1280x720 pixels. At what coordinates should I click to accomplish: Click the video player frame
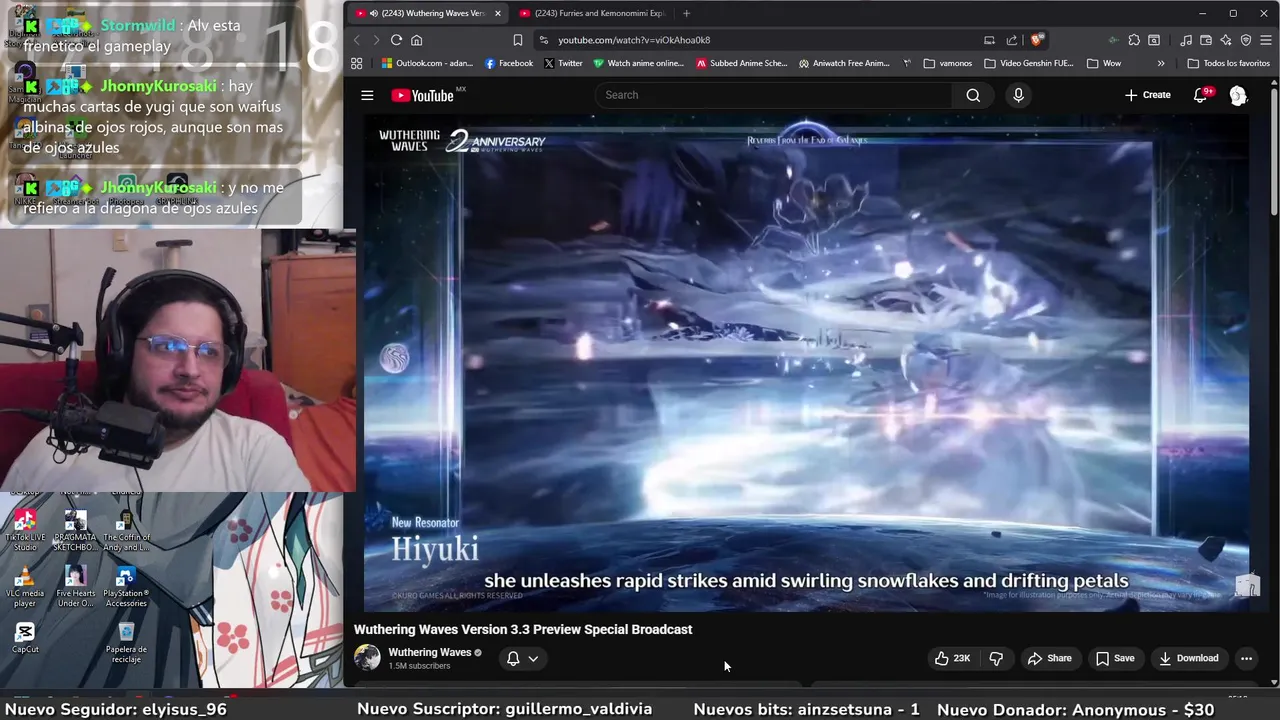click(806, 363)
